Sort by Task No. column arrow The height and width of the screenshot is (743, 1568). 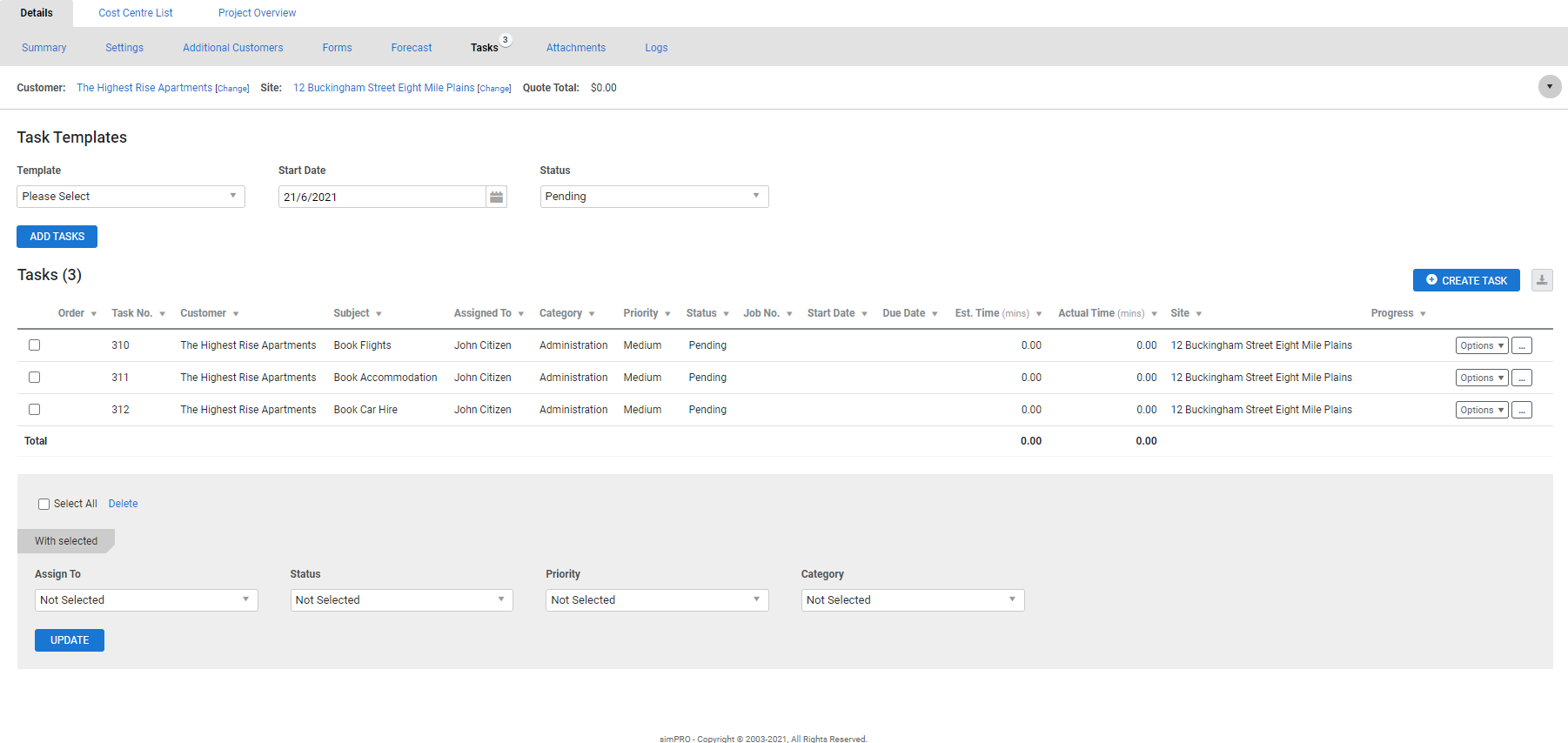pyautogui.click(x=162, y=314)
